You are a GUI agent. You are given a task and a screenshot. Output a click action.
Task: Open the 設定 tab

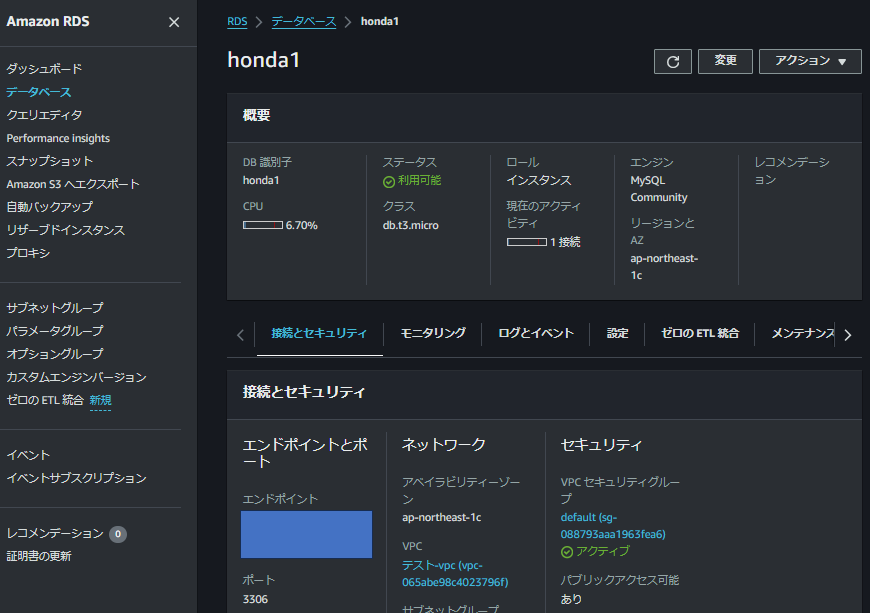pos(617,333)
